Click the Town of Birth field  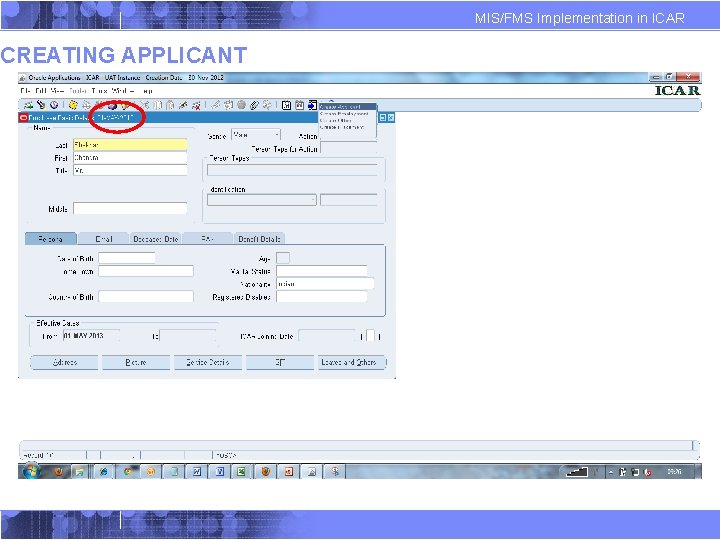click(146, 271)
